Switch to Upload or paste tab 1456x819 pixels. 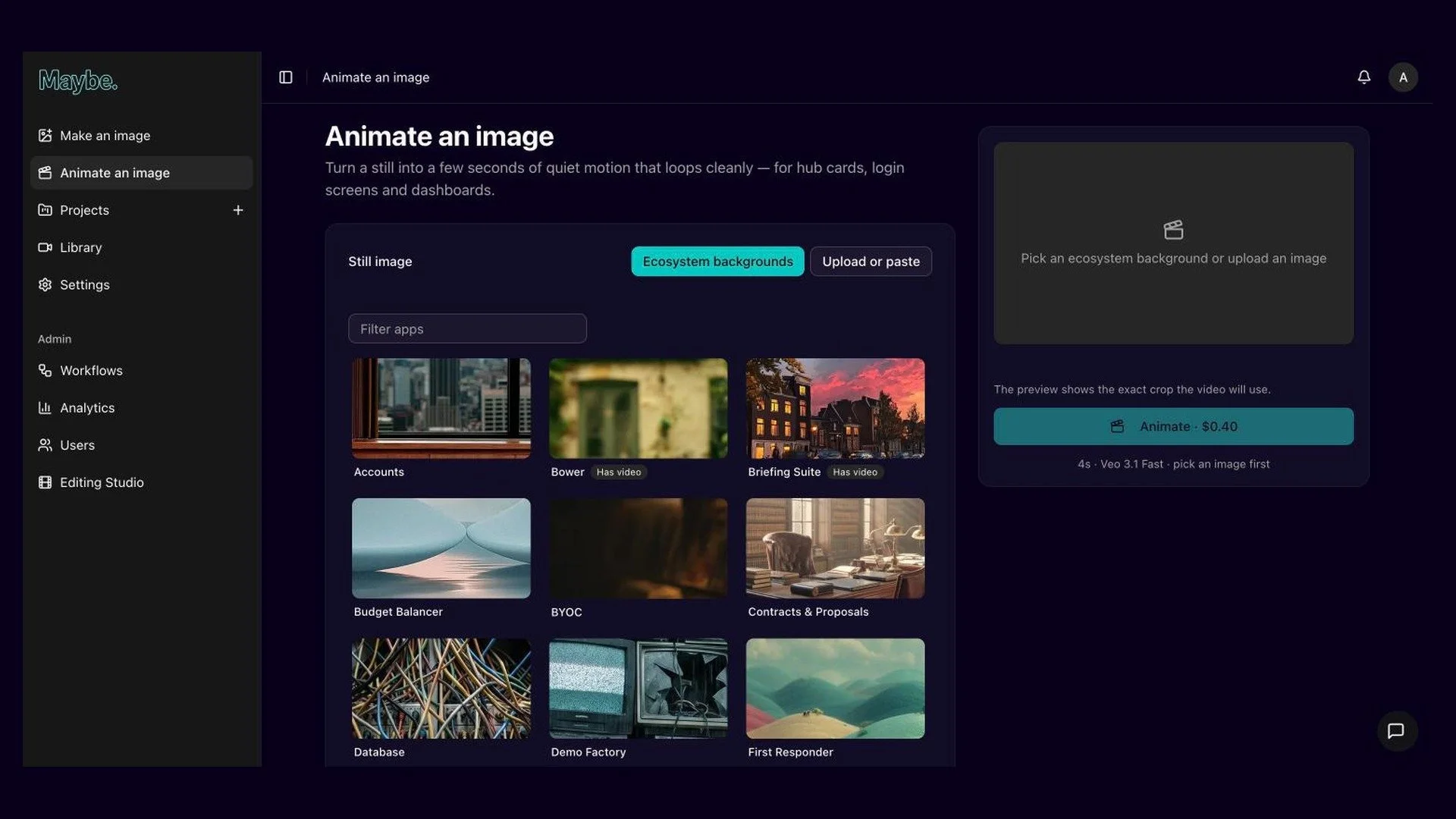[871, 262]
